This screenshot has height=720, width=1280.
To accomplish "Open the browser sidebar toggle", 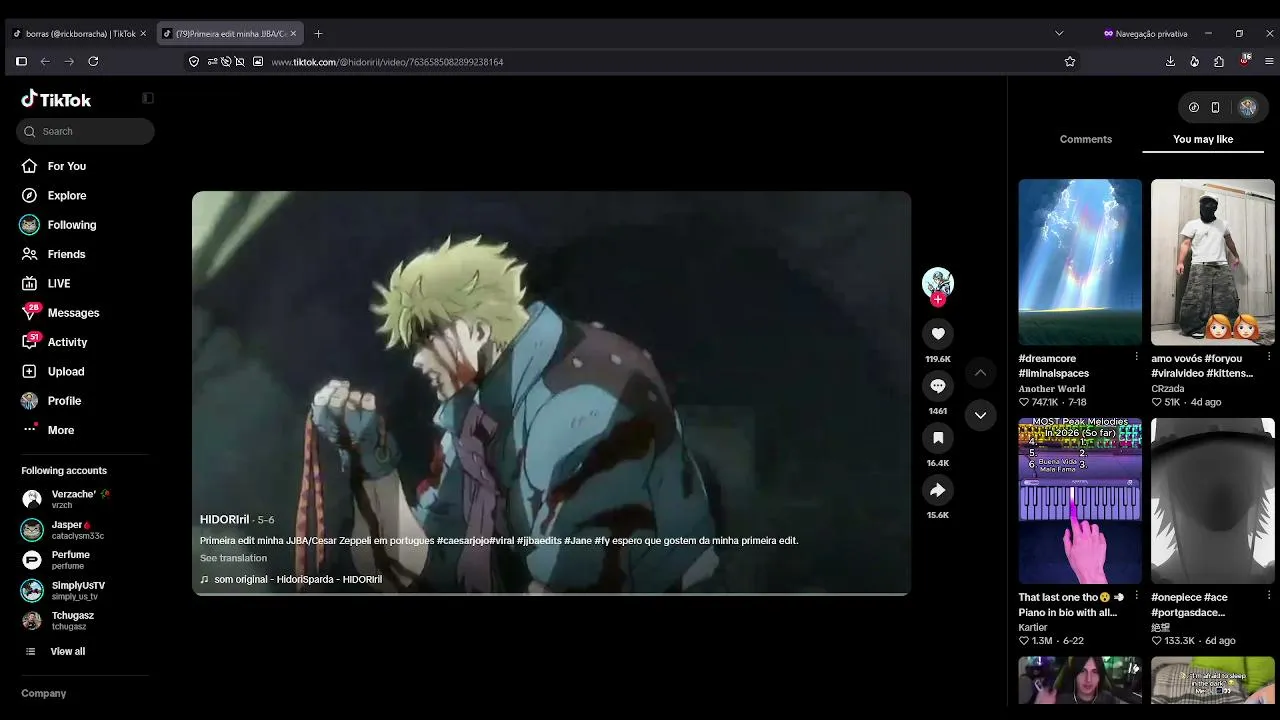I will click(x=21, y=61).
